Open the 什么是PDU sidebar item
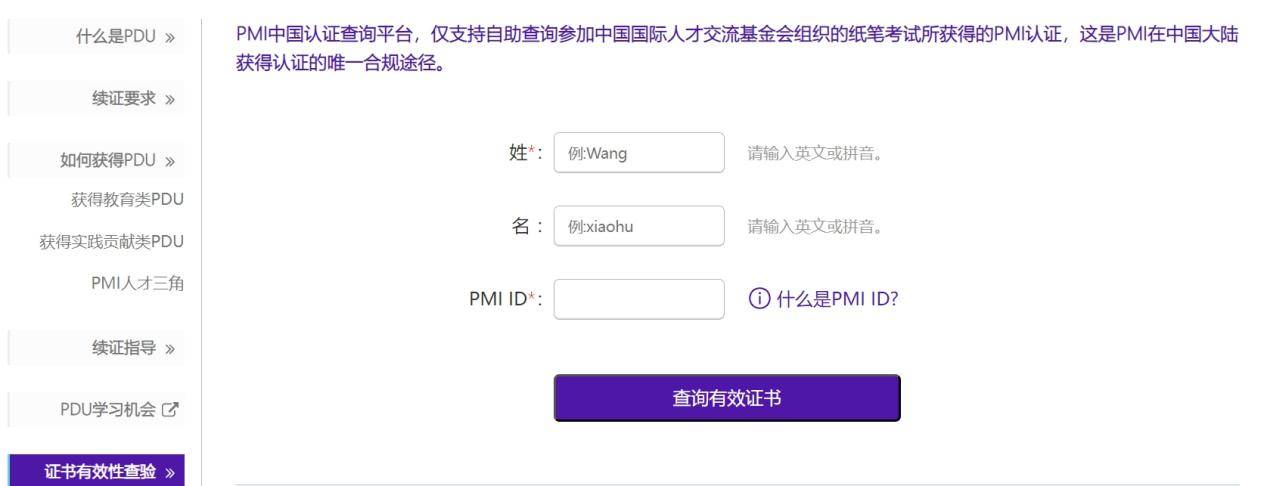Image resolution: width=1267 pixels, height=486 pixels. pos(97,37)
